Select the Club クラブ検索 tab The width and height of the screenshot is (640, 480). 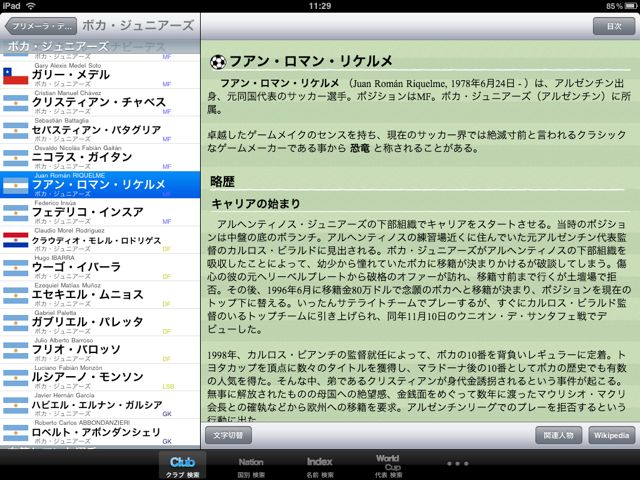(x=182, y=465)
